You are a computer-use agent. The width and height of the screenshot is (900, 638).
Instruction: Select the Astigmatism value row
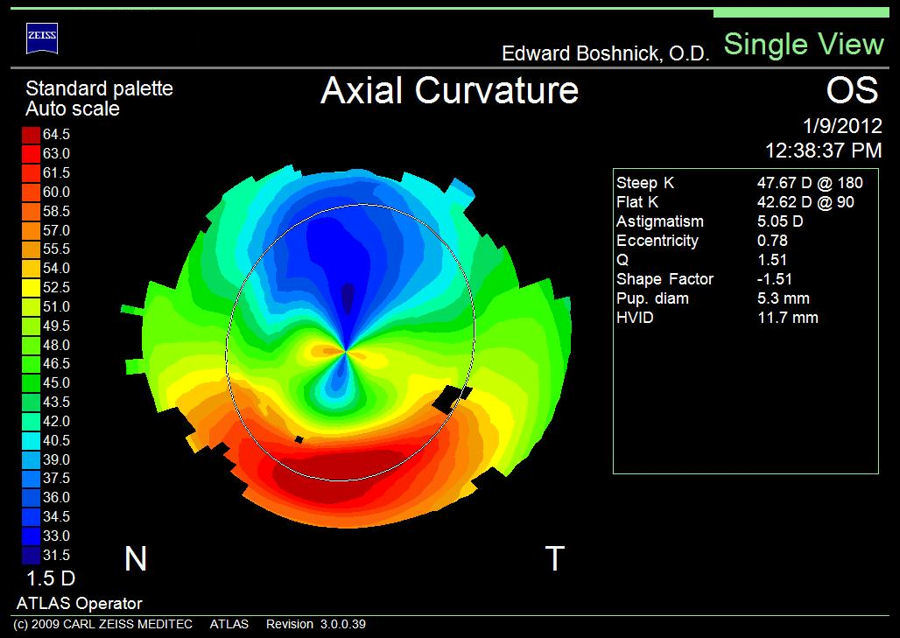(739, 221)
